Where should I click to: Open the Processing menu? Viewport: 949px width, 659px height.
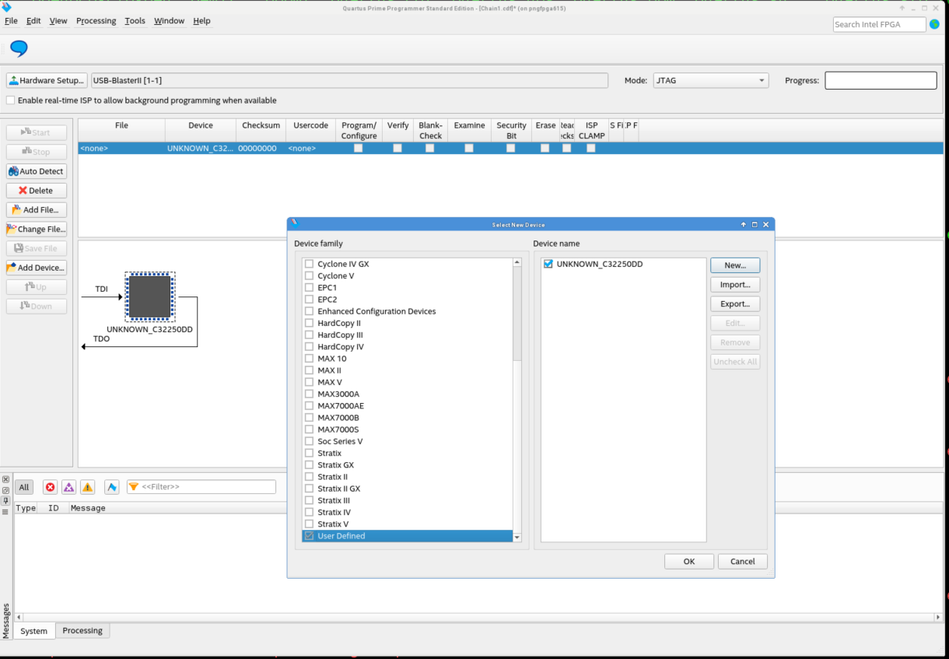(96, 20)
